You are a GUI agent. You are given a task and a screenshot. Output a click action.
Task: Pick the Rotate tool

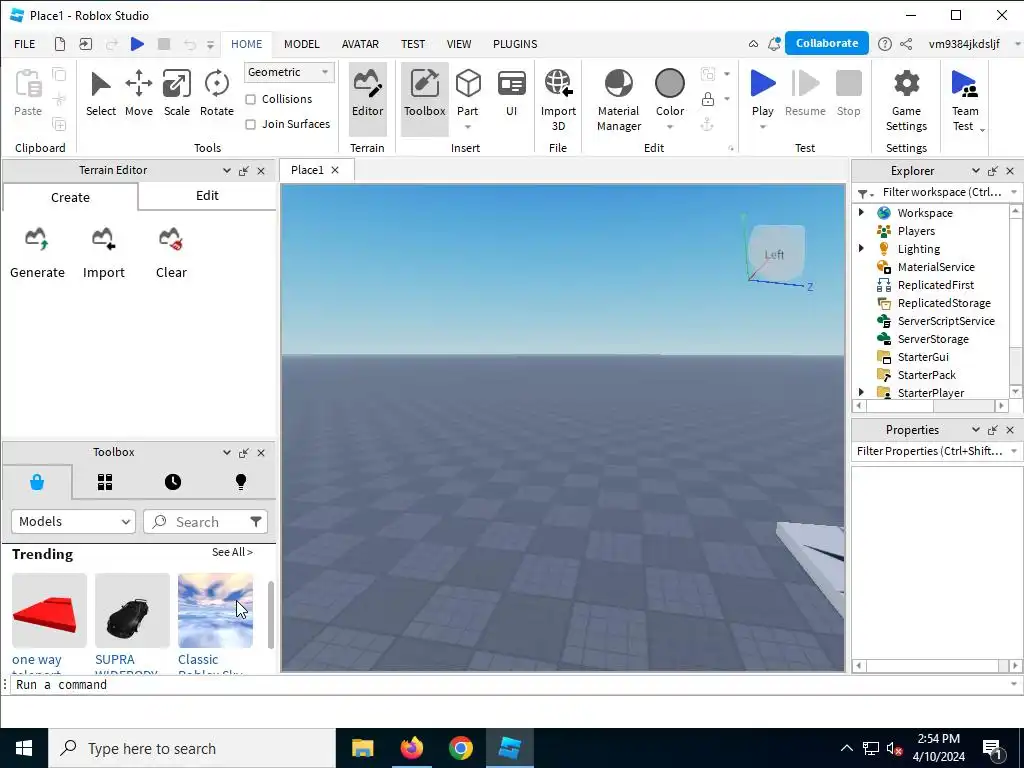click(x=216, y=94)
